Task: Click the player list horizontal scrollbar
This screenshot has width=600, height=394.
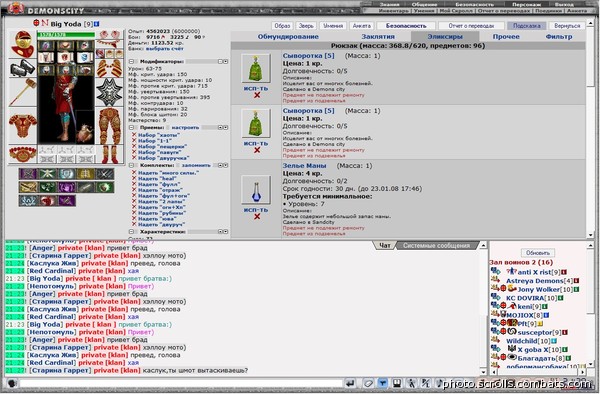Action: click(538, 371)
